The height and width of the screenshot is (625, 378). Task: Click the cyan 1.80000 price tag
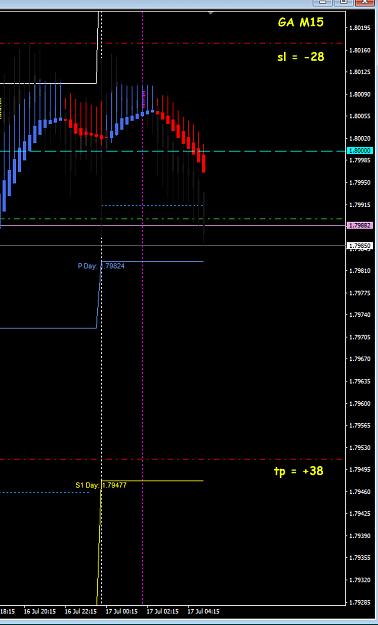[x=360, y=151]
